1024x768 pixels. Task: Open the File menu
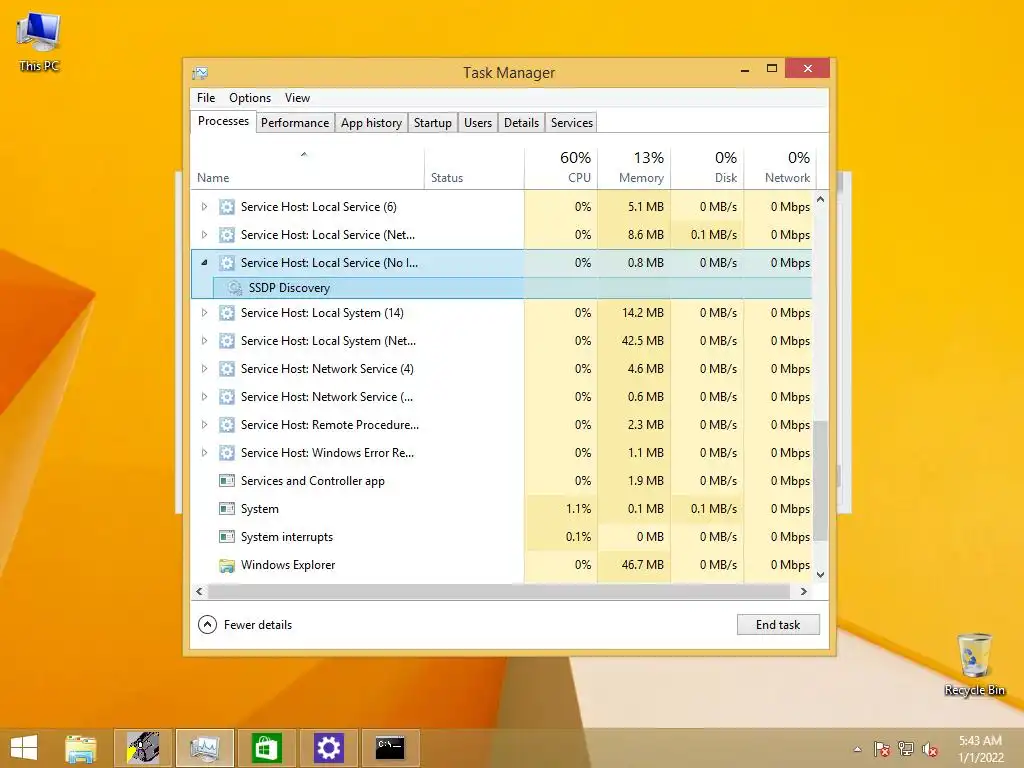point(206,98)
